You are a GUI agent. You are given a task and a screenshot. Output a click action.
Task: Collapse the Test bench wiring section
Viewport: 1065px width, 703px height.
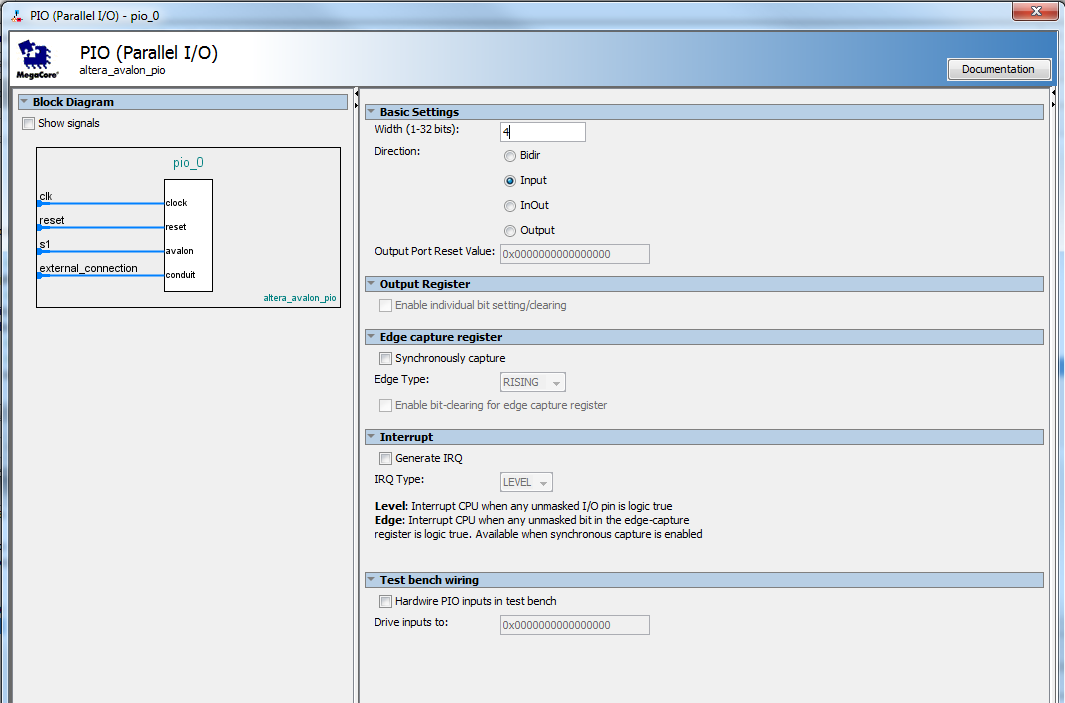[372, 579]
